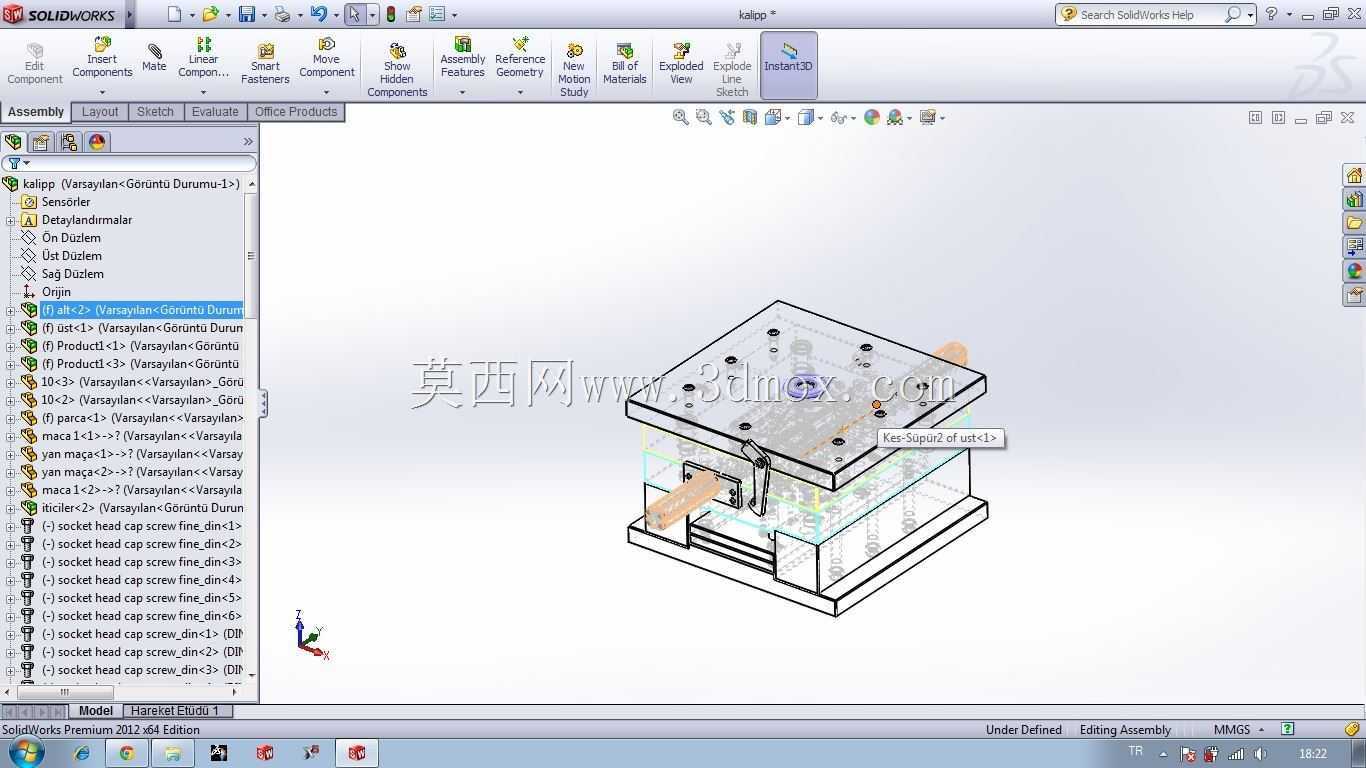Click the feature tree filter field
Screen dimensions: 1366x768
point(129,163)
